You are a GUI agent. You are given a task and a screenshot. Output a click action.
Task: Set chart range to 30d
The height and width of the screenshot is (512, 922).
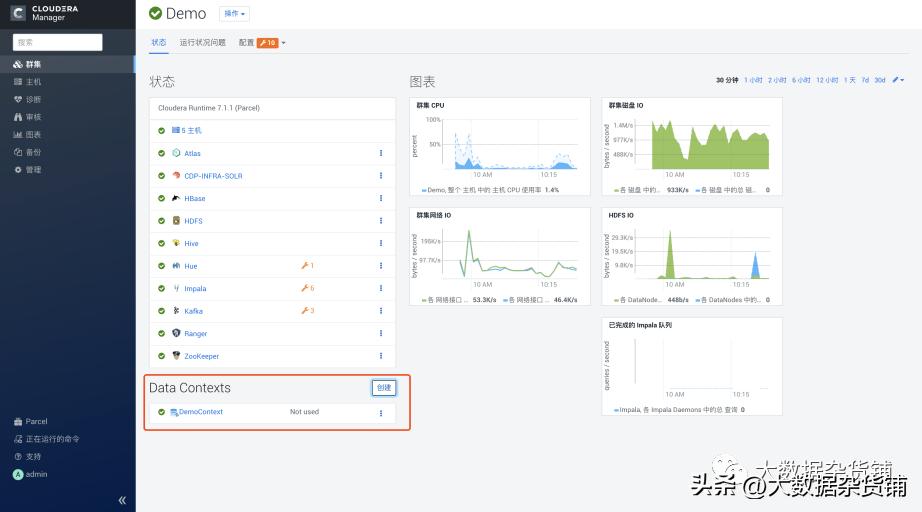[x=880, y=80]
